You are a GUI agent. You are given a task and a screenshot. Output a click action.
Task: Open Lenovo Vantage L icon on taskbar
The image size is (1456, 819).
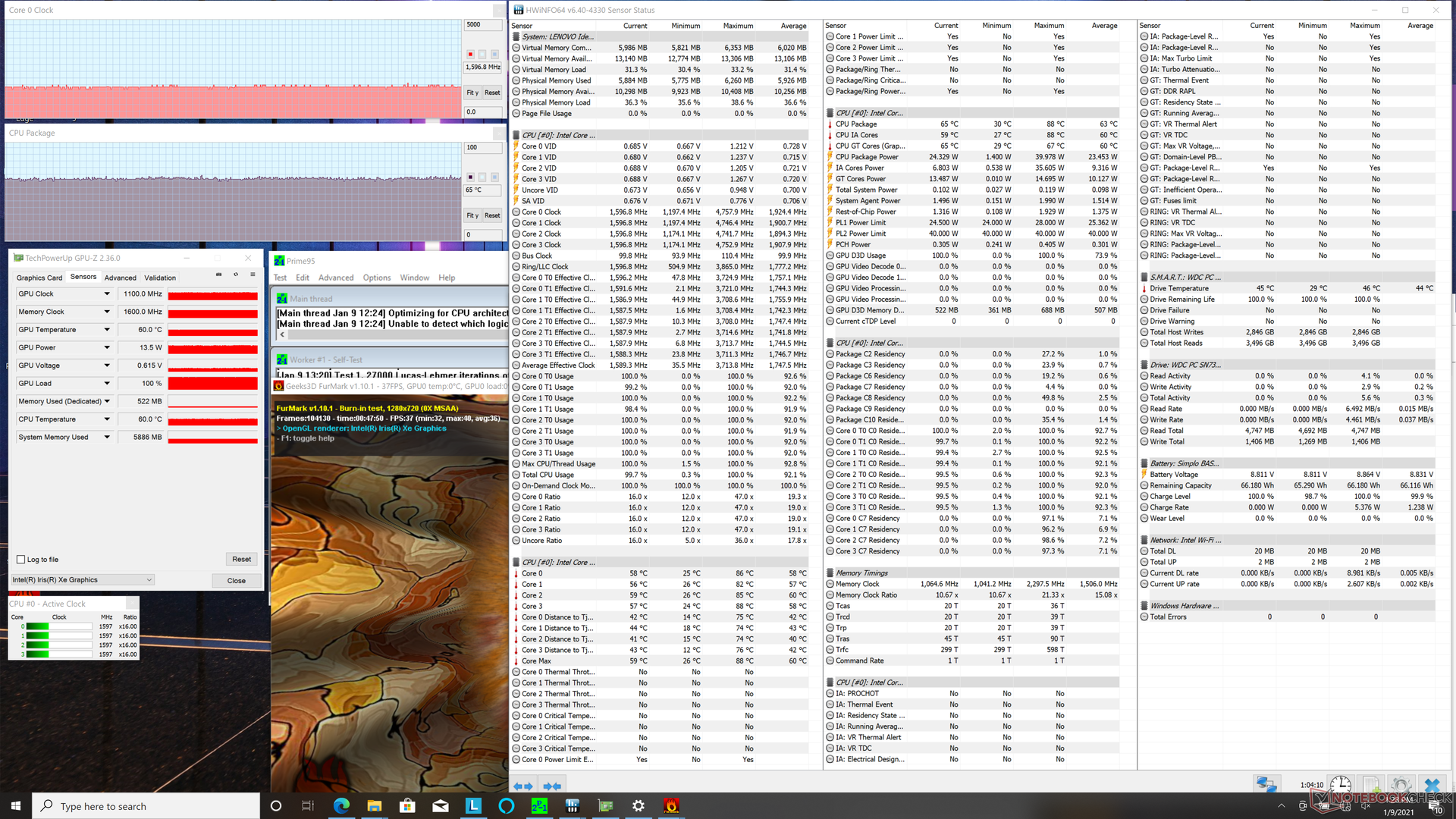point(473,806)
